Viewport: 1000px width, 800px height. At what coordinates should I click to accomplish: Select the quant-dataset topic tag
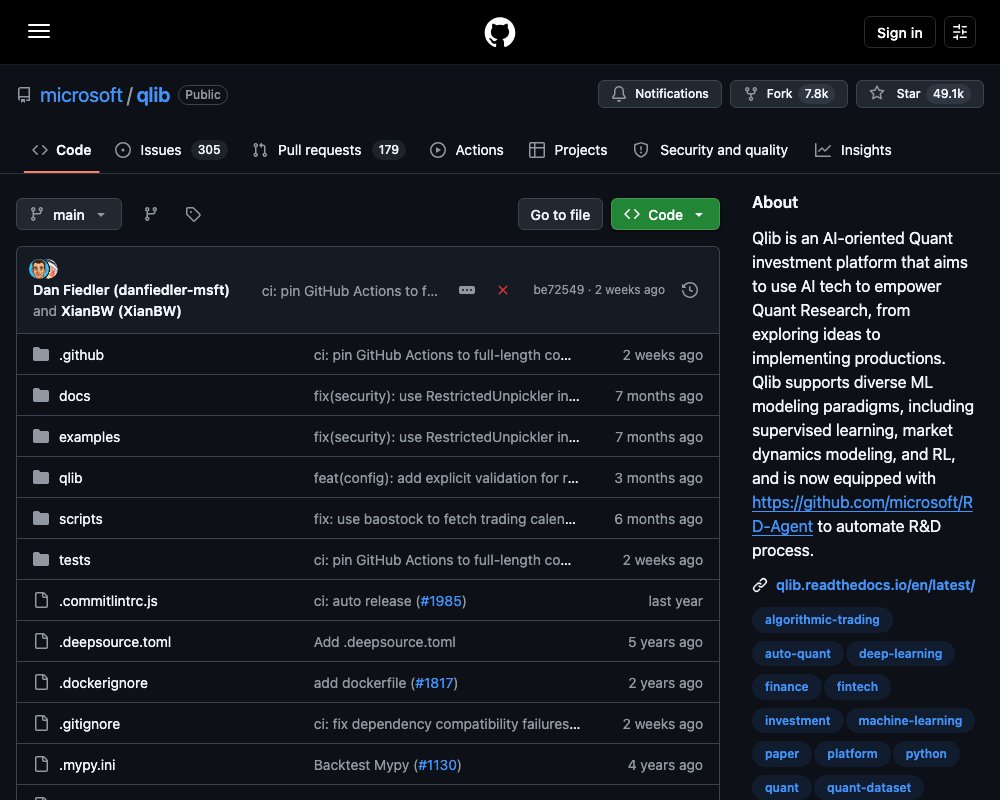[869, 787]
